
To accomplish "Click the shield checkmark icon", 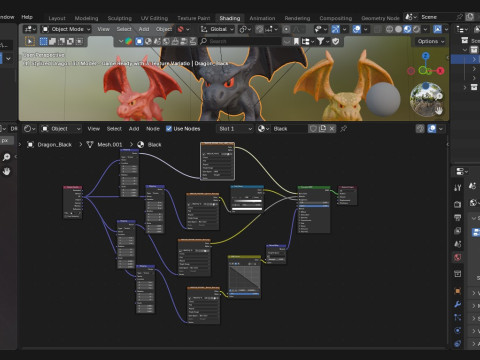I will pyautogui.click(x=336, y=41).
